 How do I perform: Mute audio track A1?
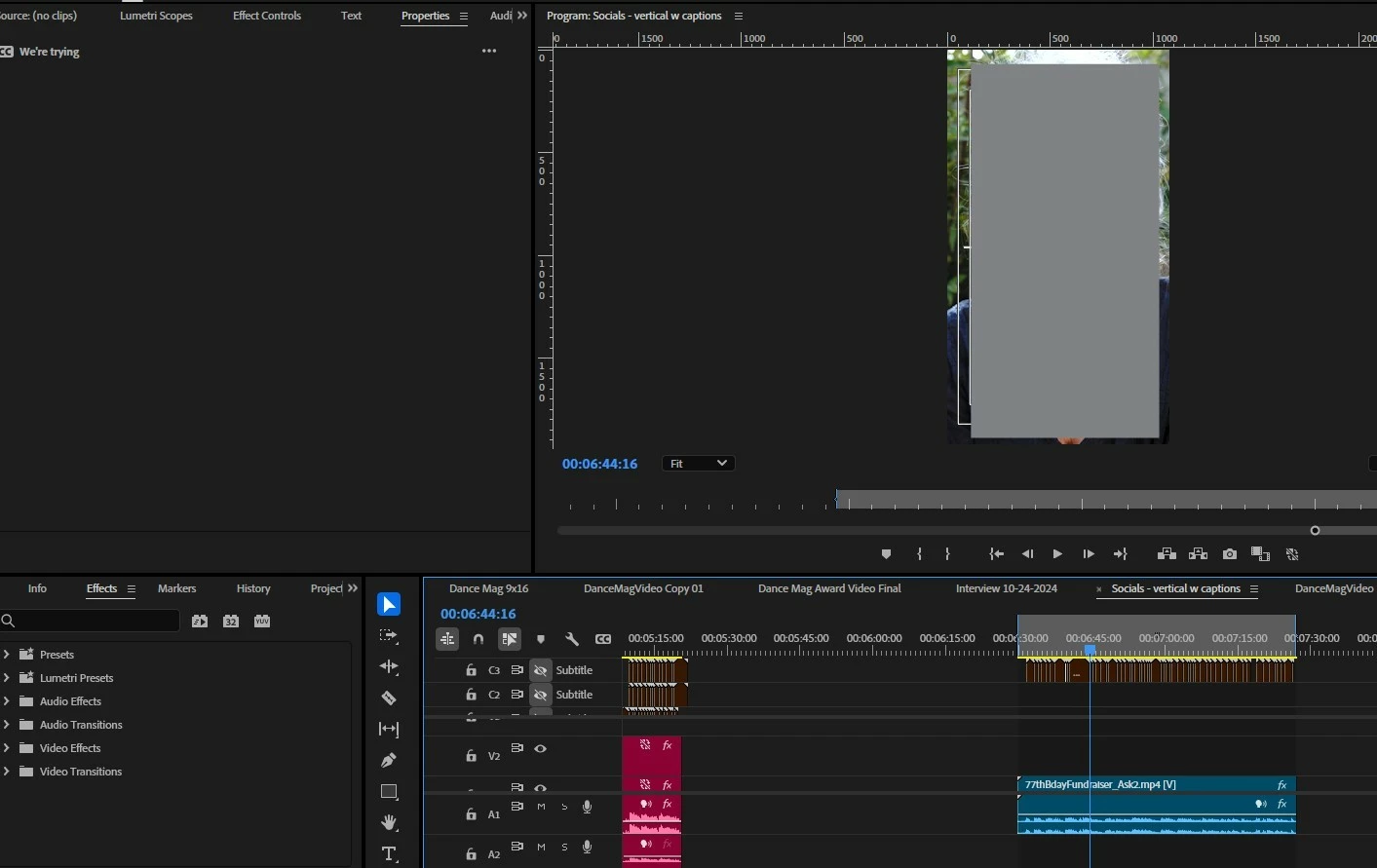(x=541, y=807)
